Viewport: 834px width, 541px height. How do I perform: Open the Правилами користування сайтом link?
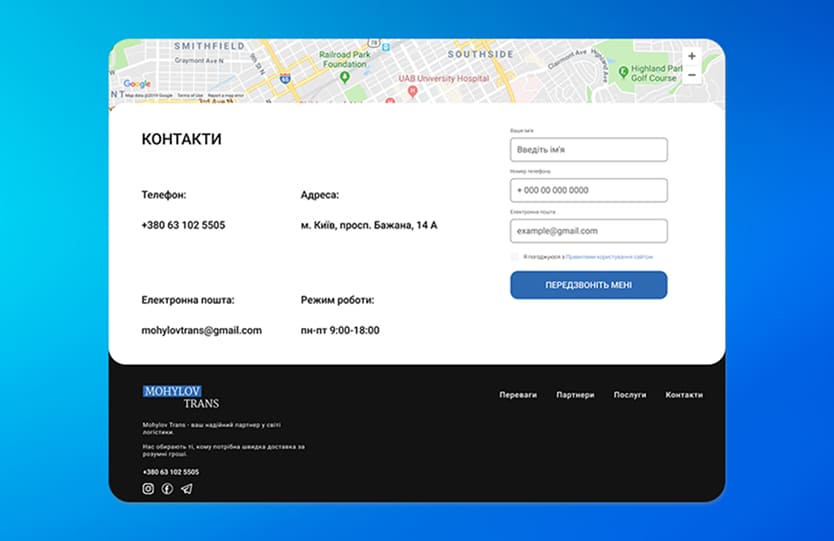tap(609, 257)
